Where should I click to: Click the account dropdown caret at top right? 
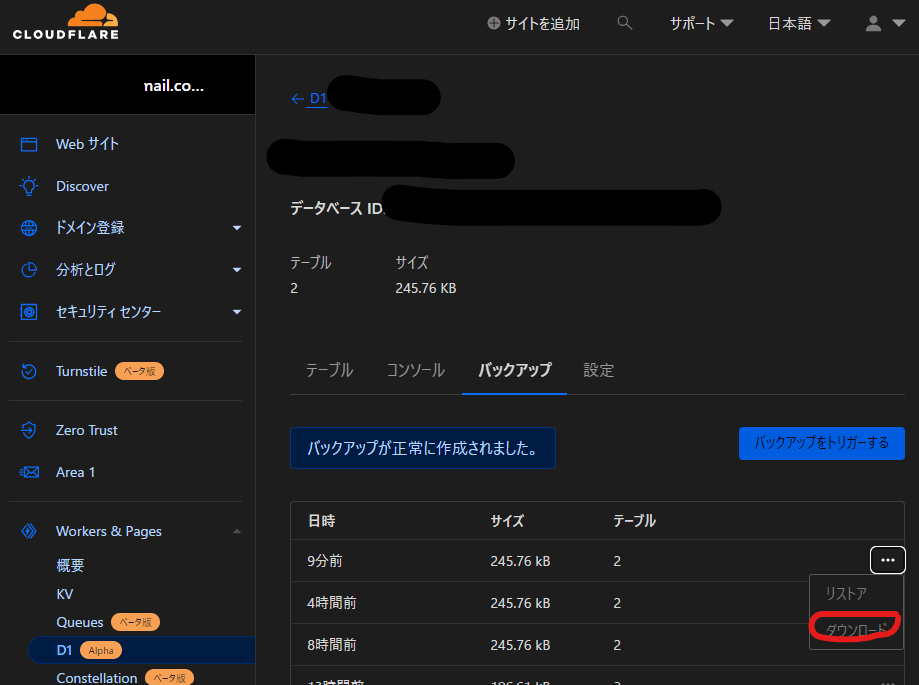[x=898, y=23]
